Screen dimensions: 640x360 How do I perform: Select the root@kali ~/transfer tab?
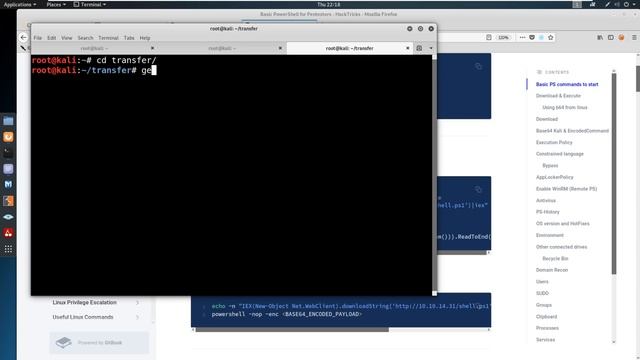pos(349,48)
